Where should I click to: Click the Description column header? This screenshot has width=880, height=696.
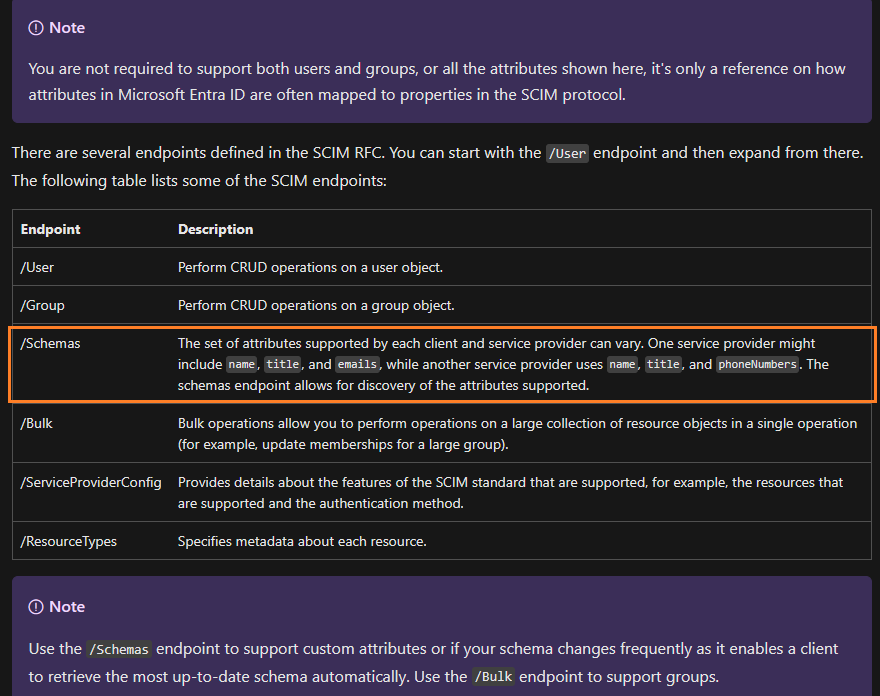(x=216, y=229)
